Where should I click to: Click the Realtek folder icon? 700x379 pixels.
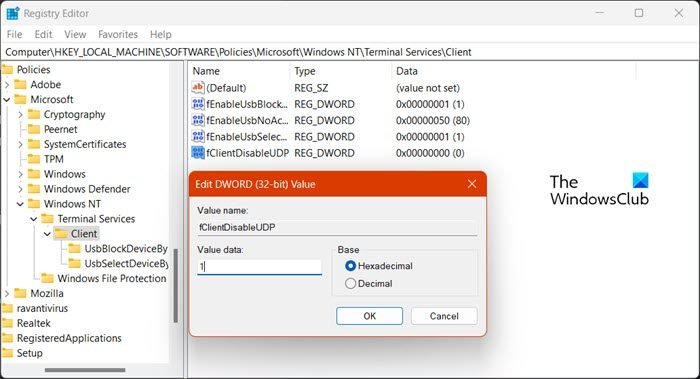[7, 323]
